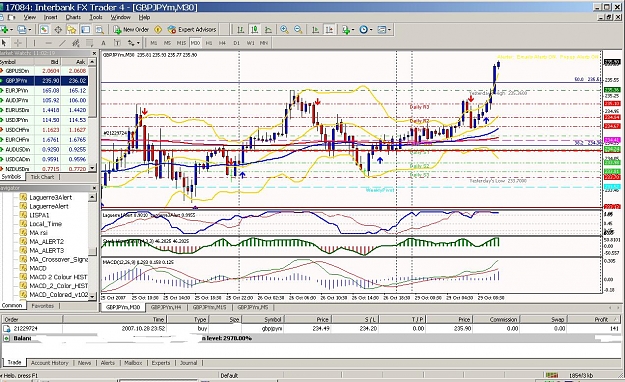Open the New Order dialog
Screen dimensions: 625x382
point(132,30)
